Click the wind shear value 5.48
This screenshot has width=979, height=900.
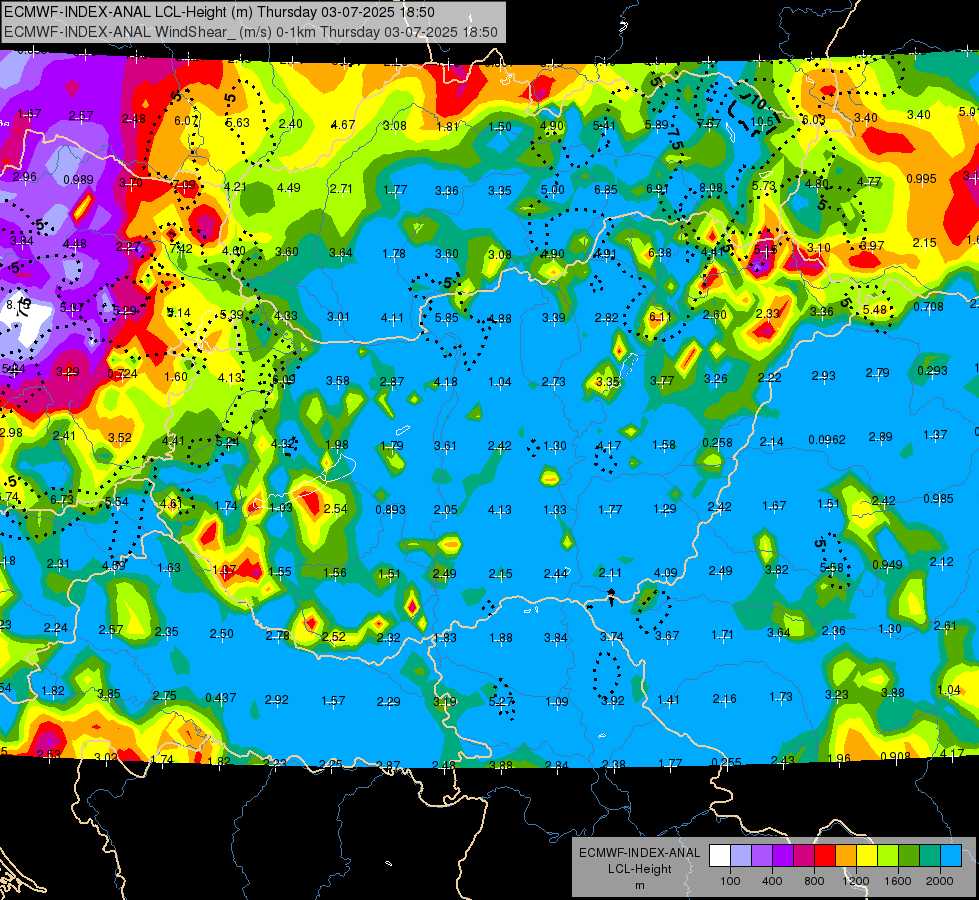pyautogui.click(x=875, y=310)
